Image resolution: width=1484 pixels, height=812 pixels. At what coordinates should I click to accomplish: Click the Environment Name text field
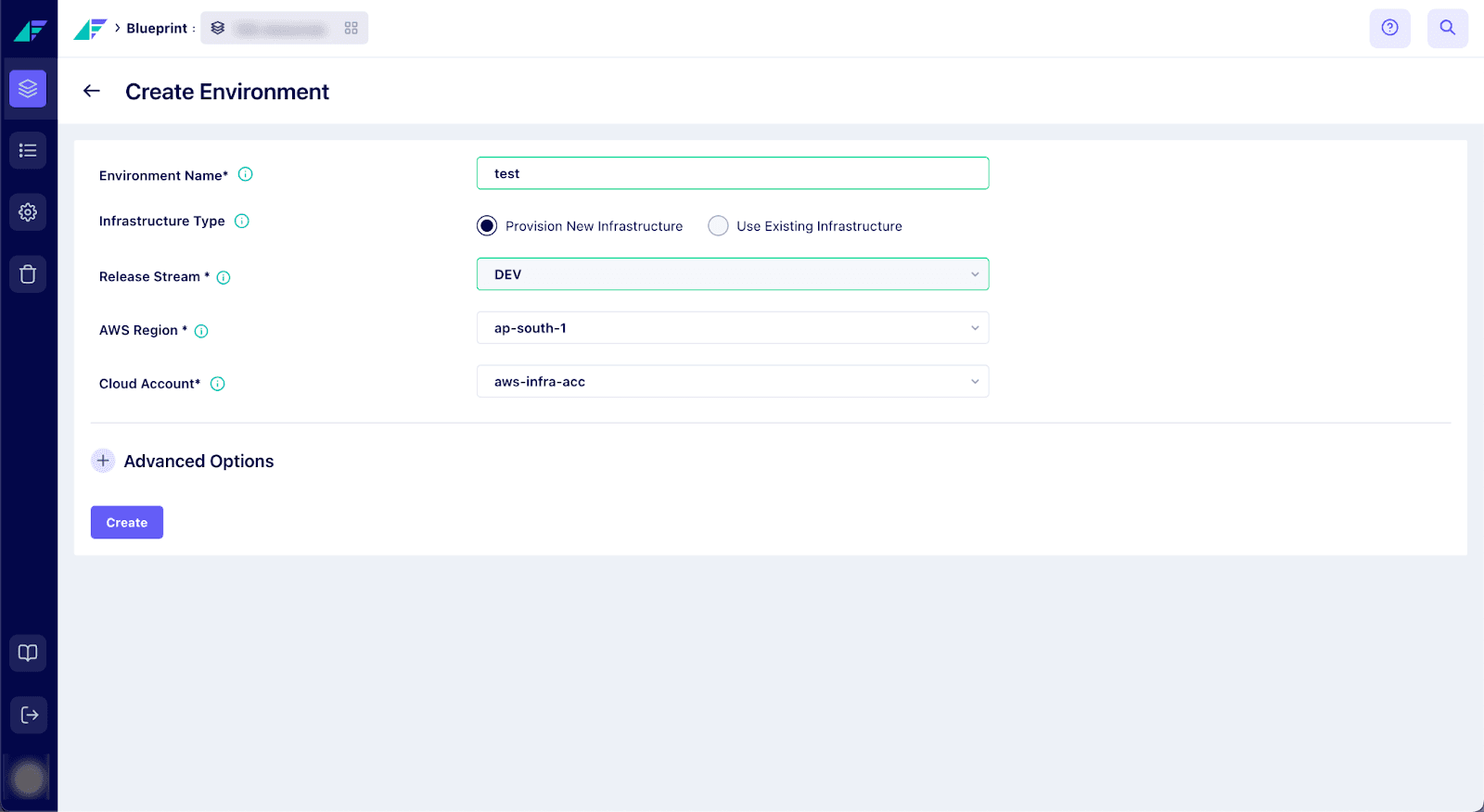click(732, 173)
